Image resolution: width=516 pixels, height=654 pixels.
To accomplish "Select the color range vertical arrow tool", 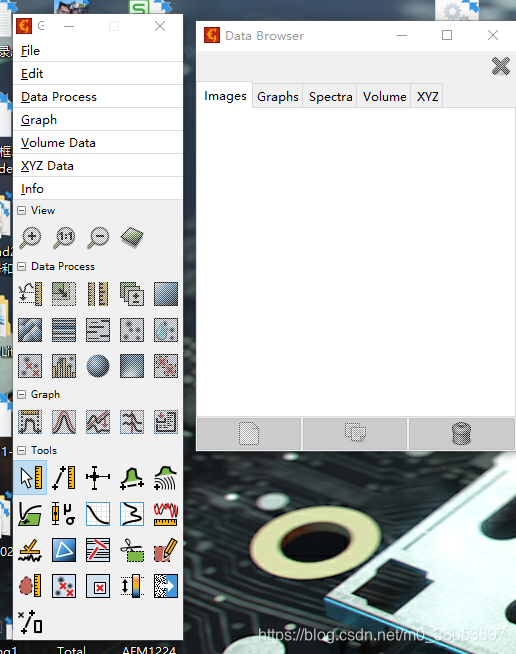I will 132,586.
